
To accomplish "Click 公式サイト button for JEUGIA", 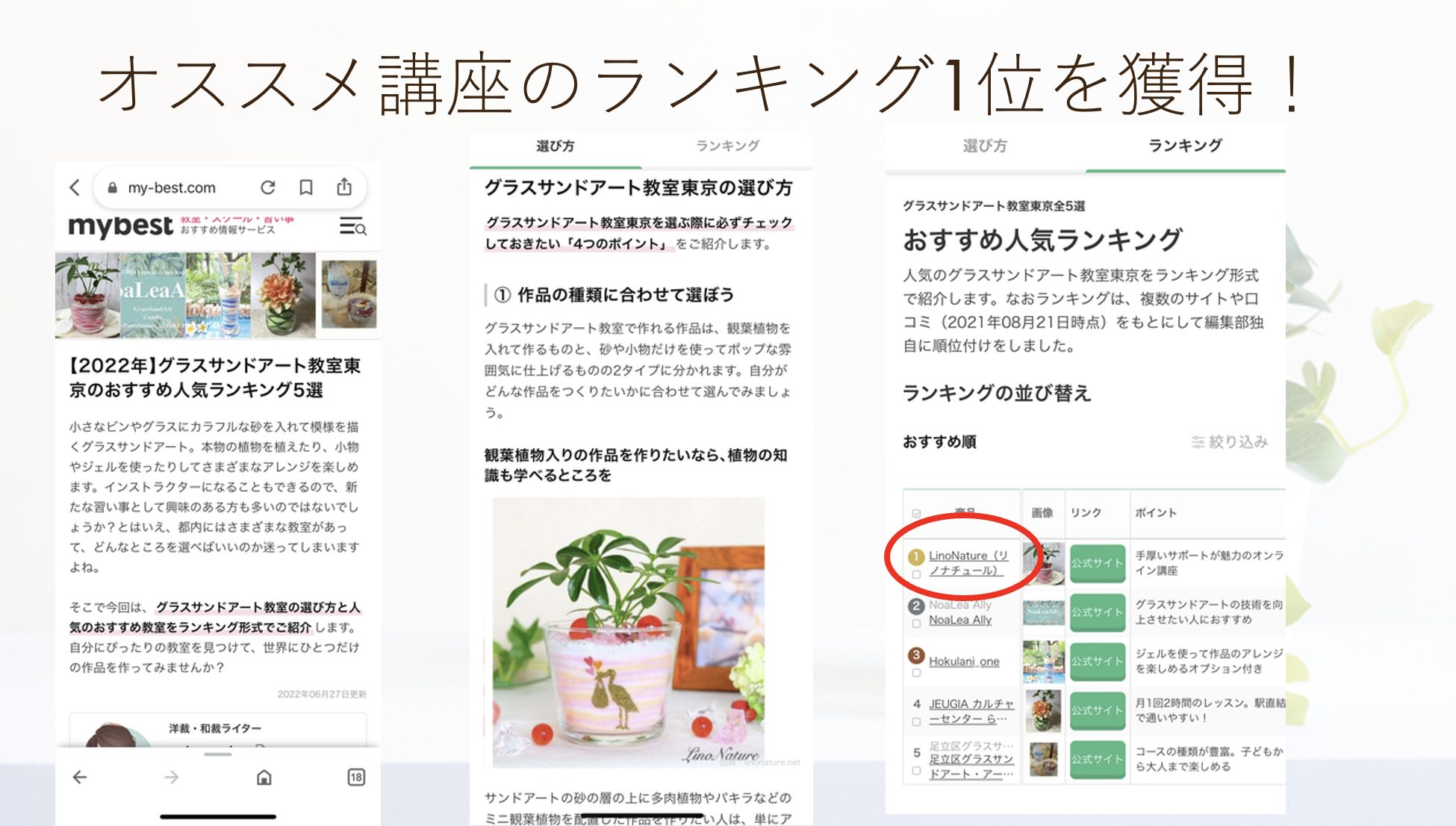I will coord(1098,711).
